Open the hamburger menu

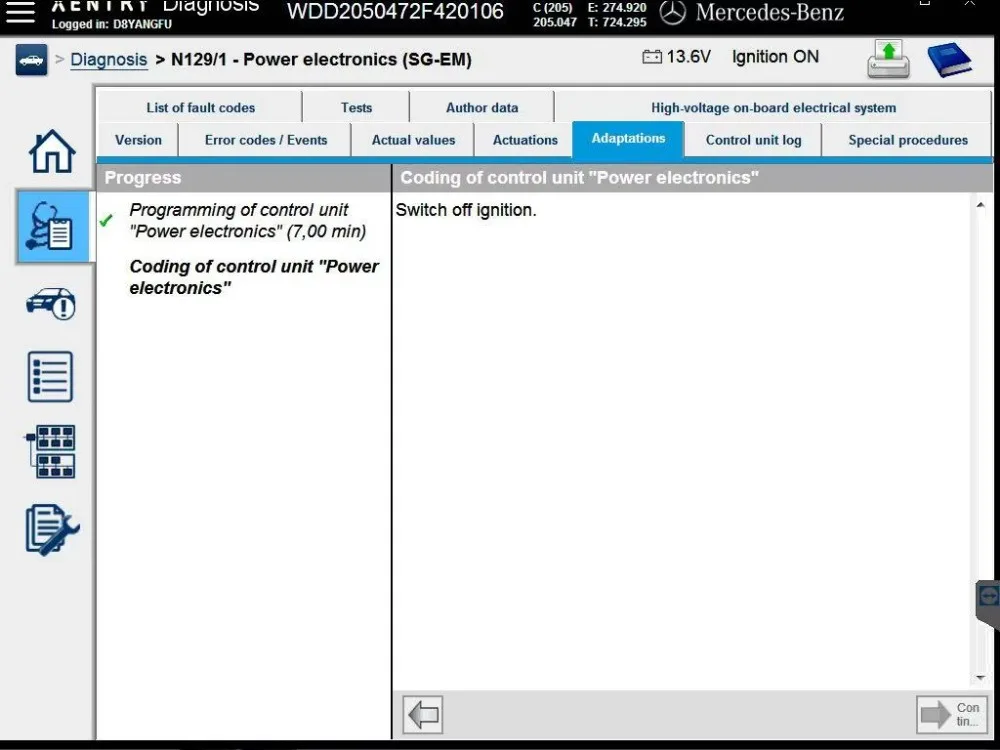point(19,12)
